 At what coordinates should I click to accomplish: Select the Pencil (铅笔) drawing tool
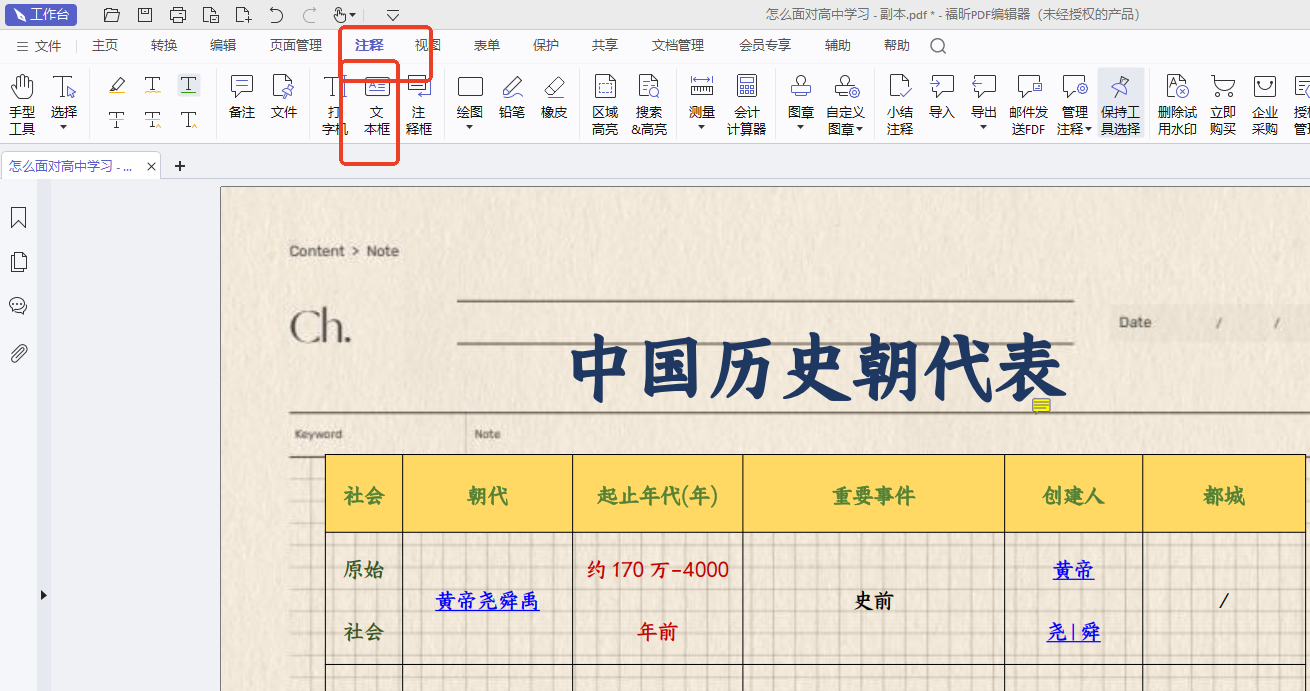[512, 98]
